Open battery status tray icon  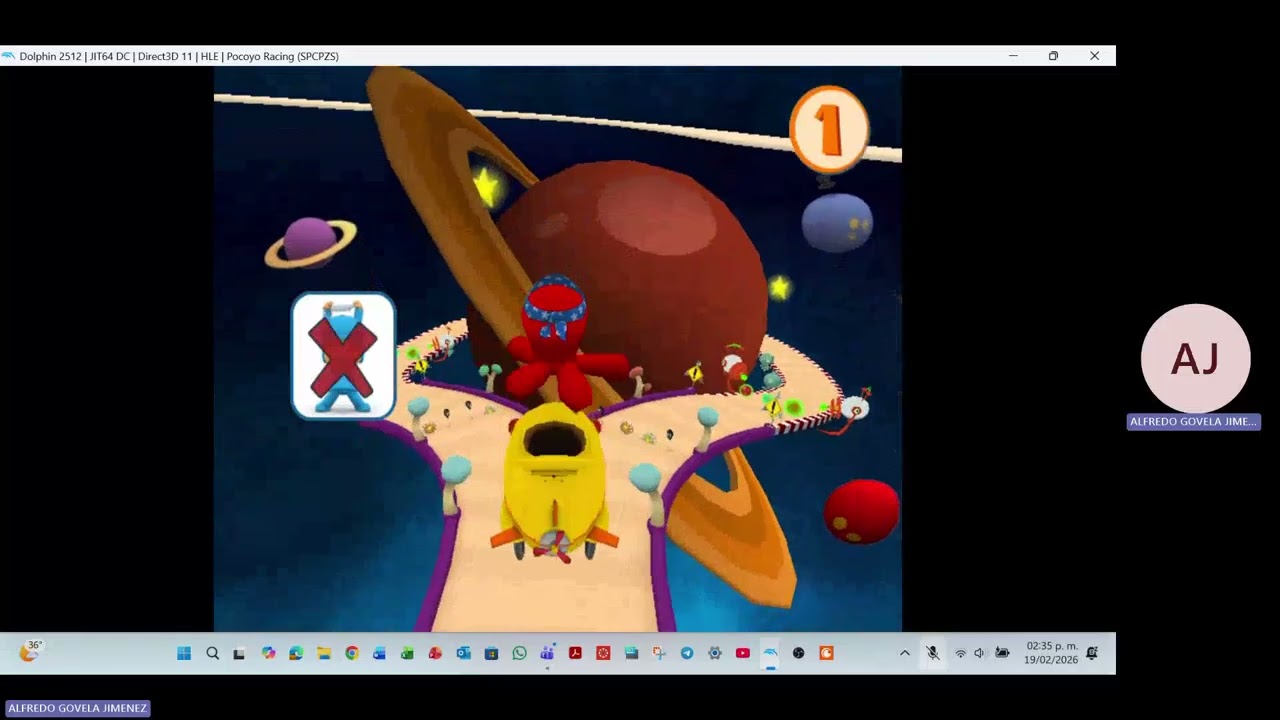1002,653
